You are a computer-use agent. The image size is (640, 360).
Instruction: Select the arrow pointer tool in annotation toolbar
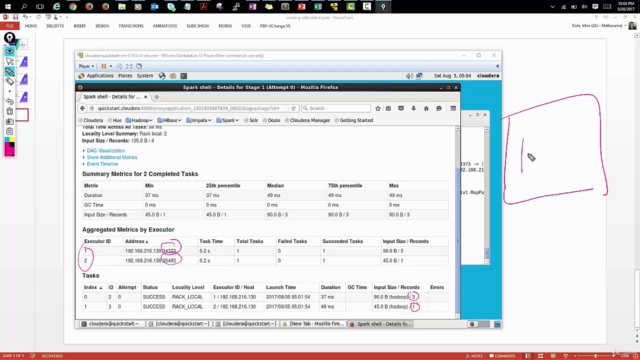[10, 62]
